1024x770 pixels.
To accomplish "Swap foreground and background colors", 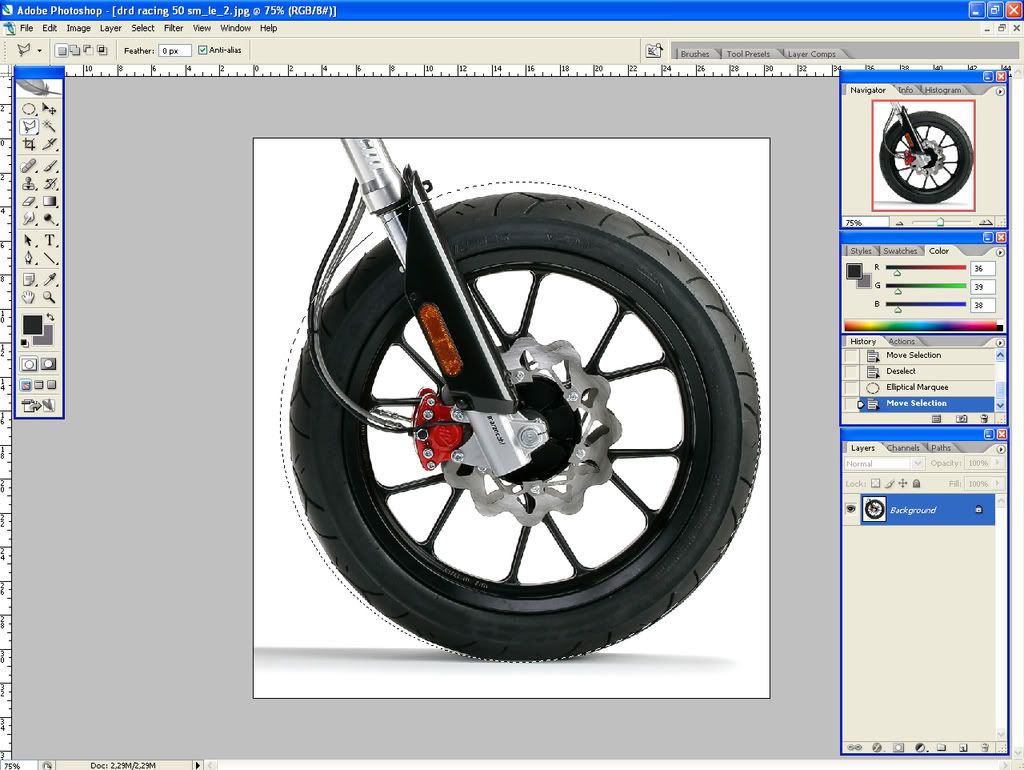I will pyautogui.click(x=50, y=317).
